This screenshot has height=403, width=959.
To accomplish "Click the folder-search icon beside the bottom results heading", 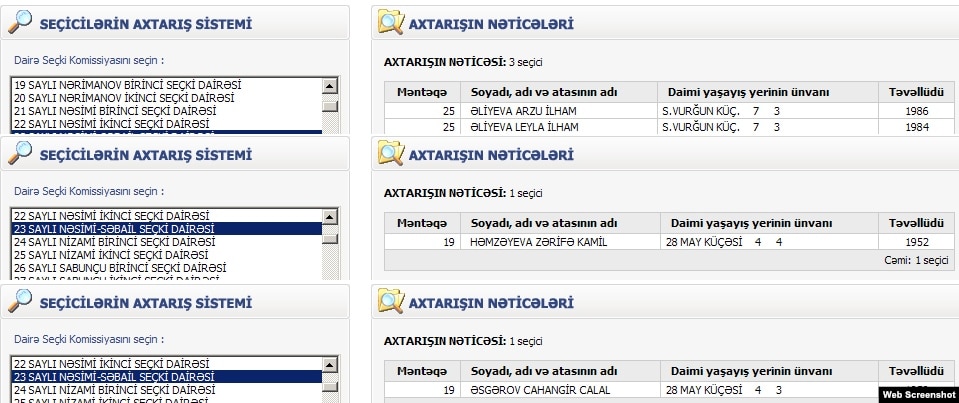I will point(391,302).
